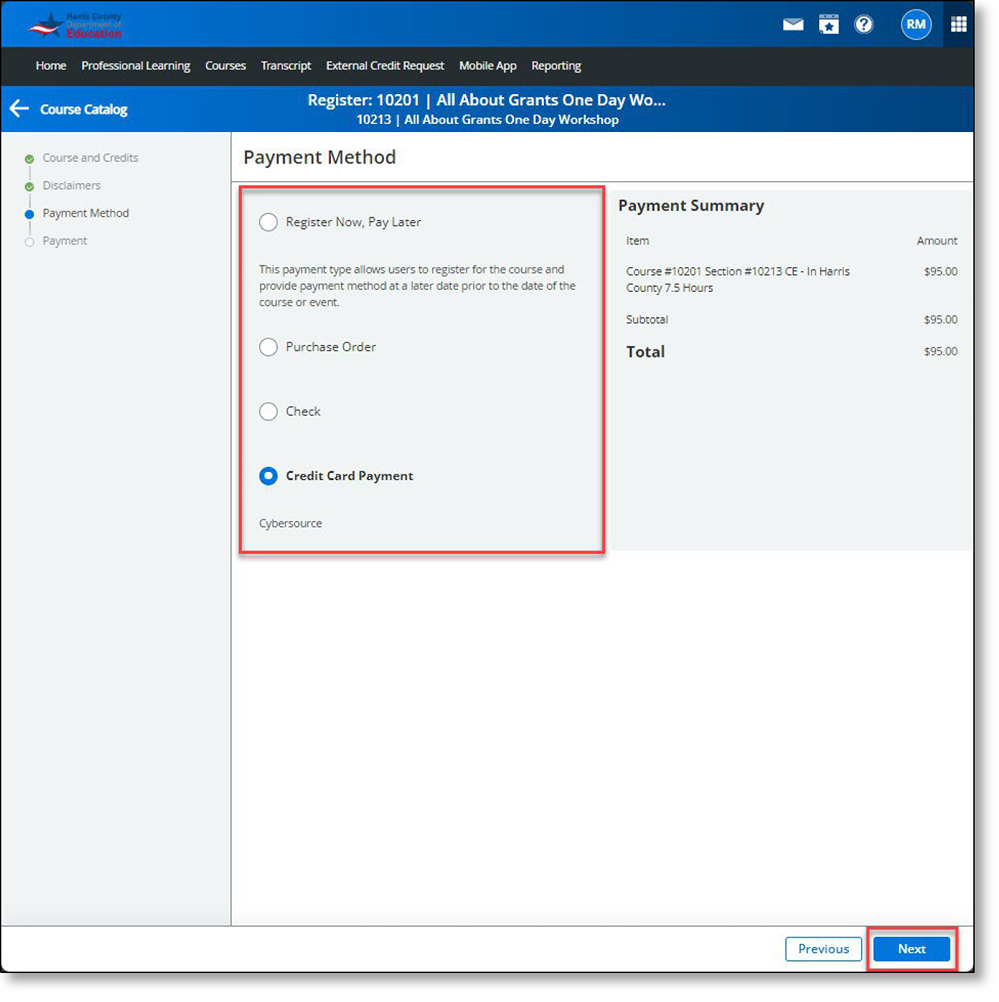
Task: Select Check as payment method
Action: 268,411
